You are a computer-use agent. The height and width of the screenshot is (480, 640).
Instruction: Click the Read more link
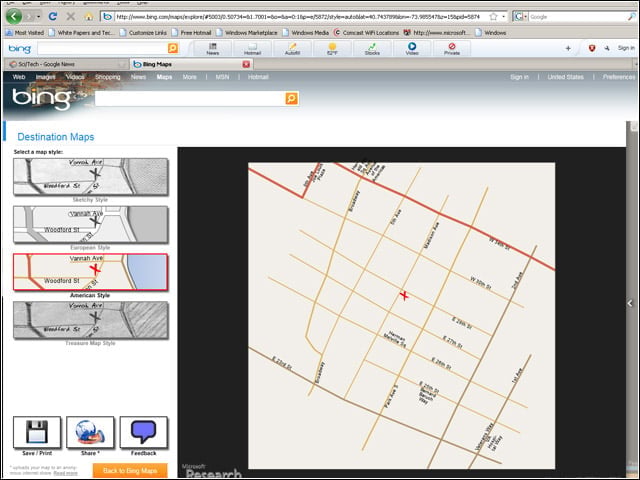pos(65,473)
